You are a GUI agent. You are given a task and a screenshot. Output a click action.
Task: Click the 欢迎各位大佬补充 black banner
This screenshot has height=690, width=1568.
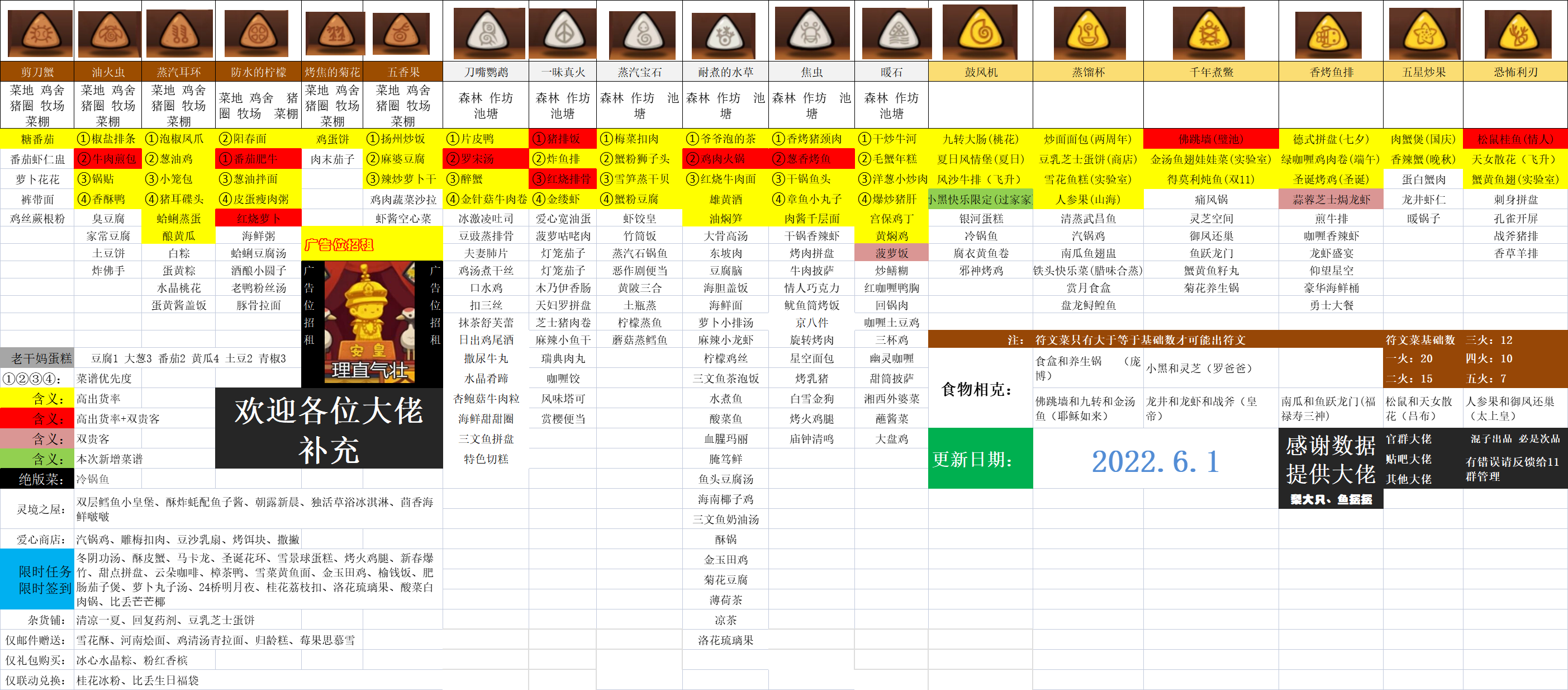point(329,429)
